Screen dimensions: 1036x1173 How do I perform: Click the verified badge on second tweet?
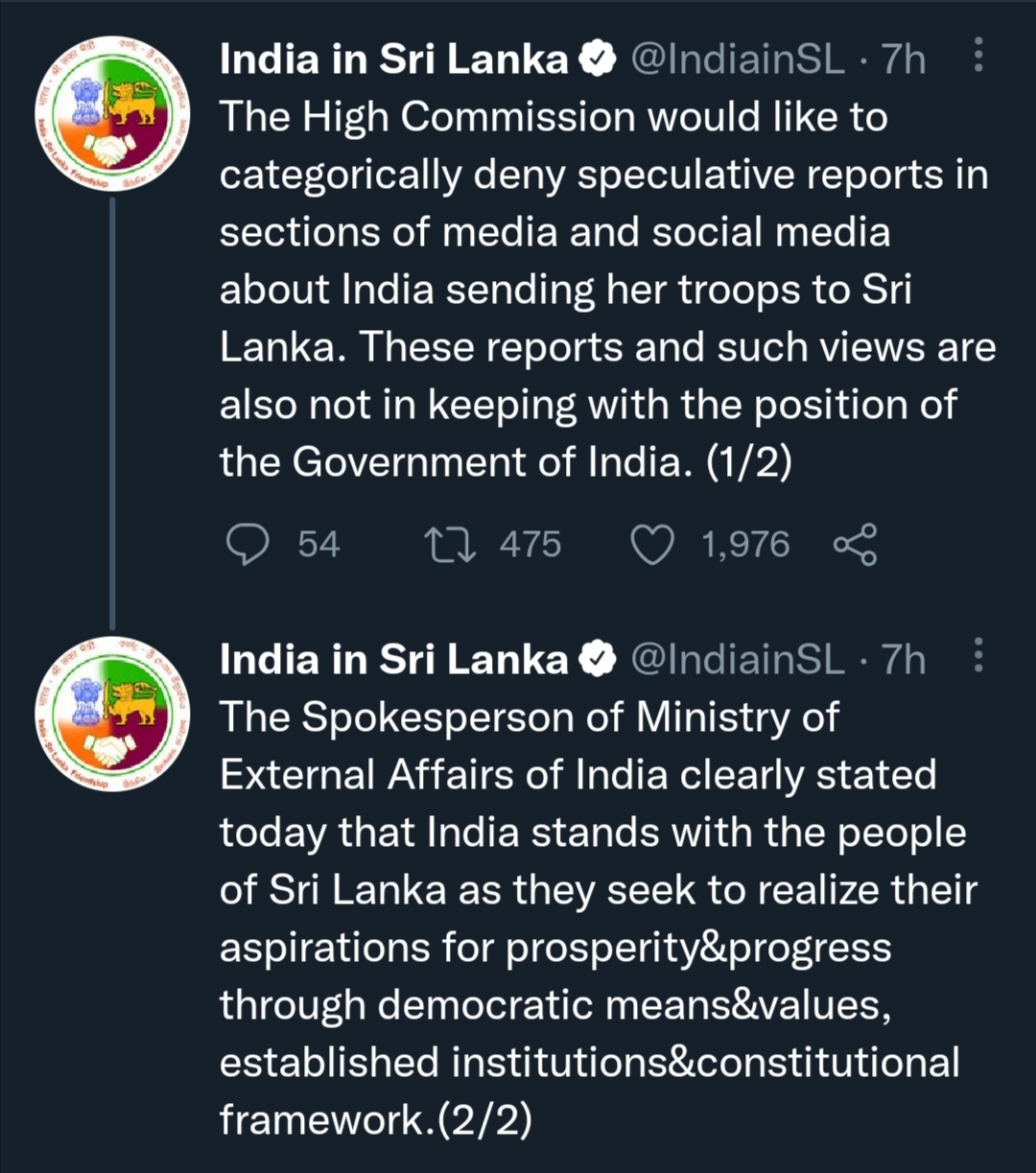(600, 660)
